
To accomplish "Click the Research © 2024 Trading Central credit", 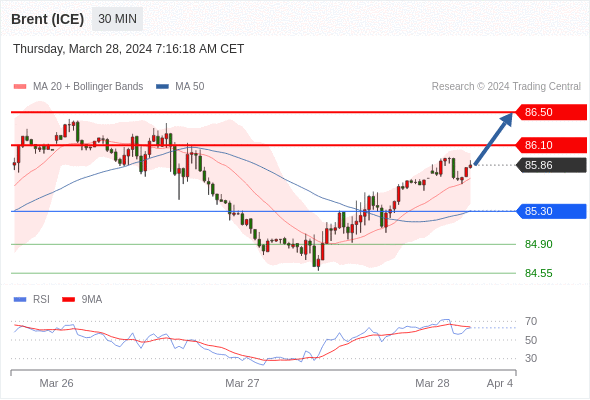I will 506,87.
